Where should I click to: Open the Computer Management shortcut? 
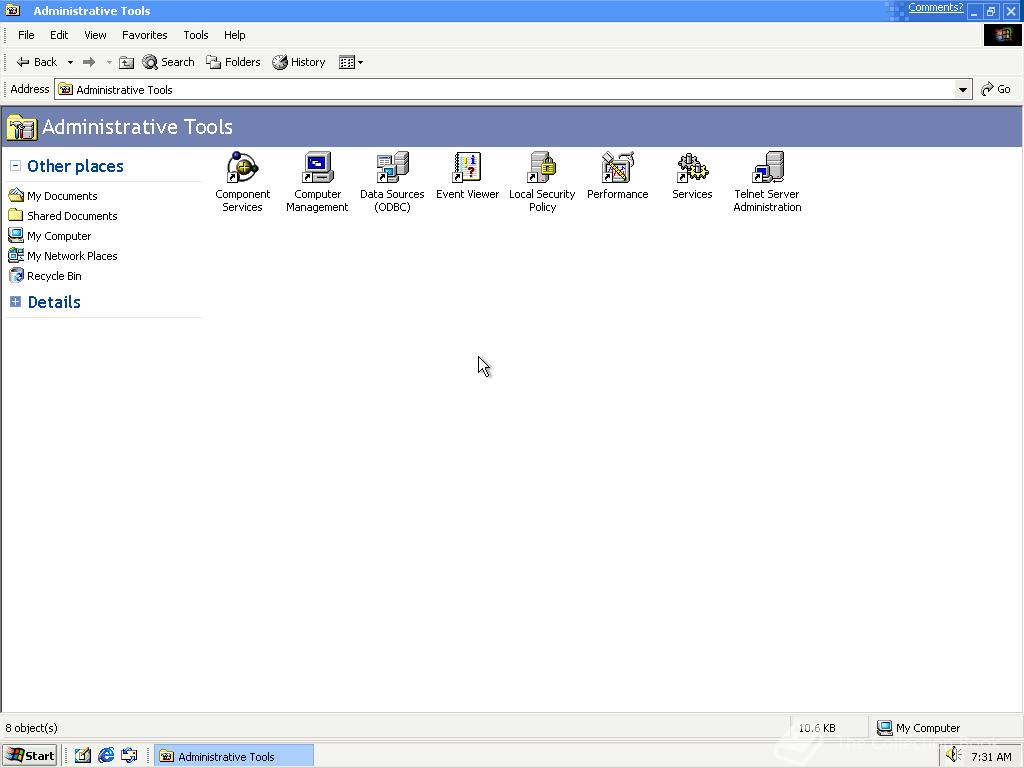point(317,182)
